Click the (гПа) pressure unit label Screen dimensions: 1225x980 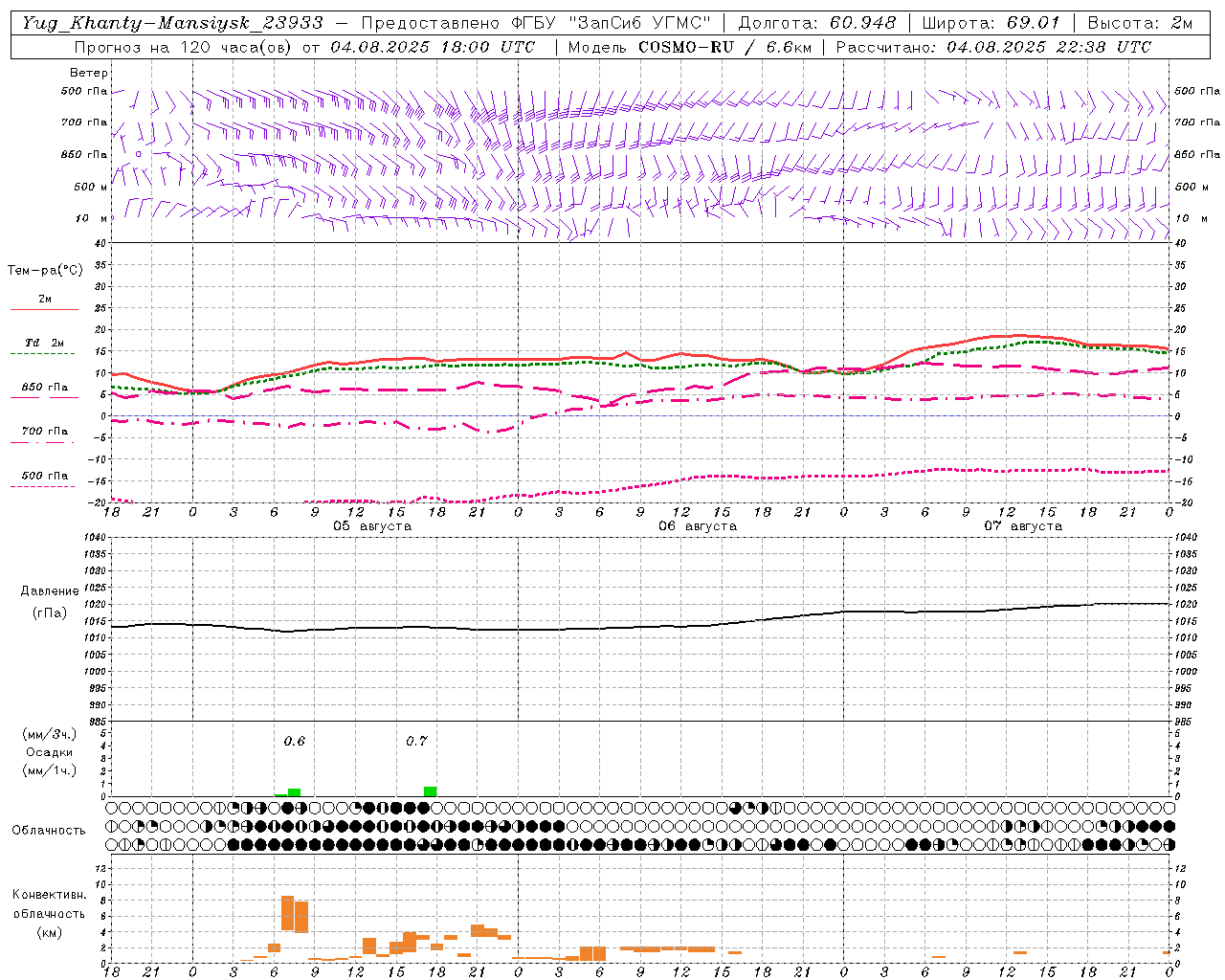(x=50, y=613)
